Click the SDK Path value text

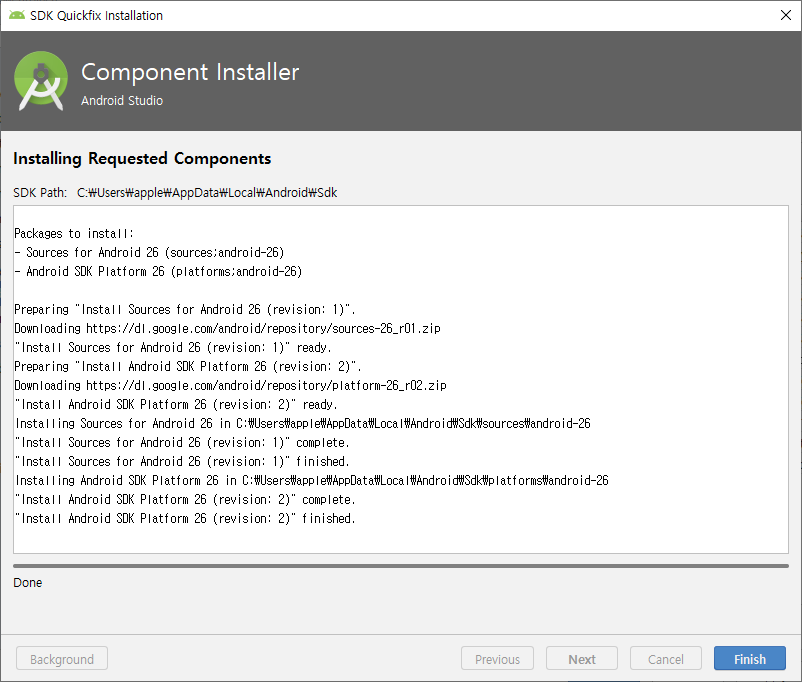pyautogui.click(x=207, y=192)
